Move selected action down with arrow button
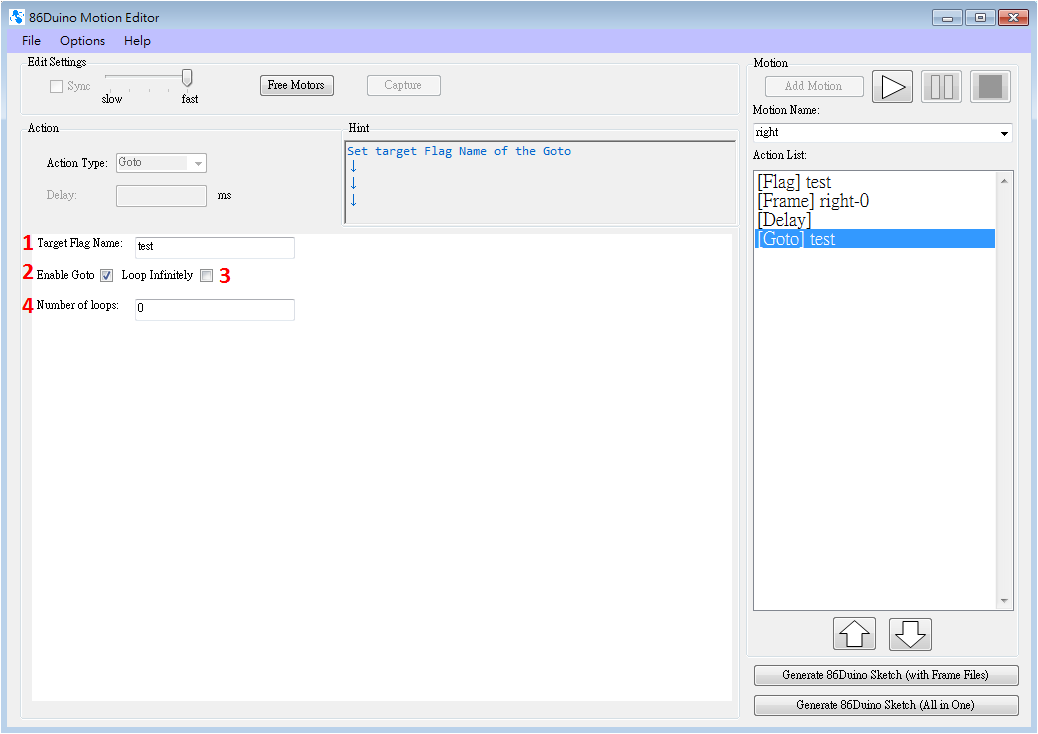Viewport: 1038px width, 734px height. (x=910, y=633)
